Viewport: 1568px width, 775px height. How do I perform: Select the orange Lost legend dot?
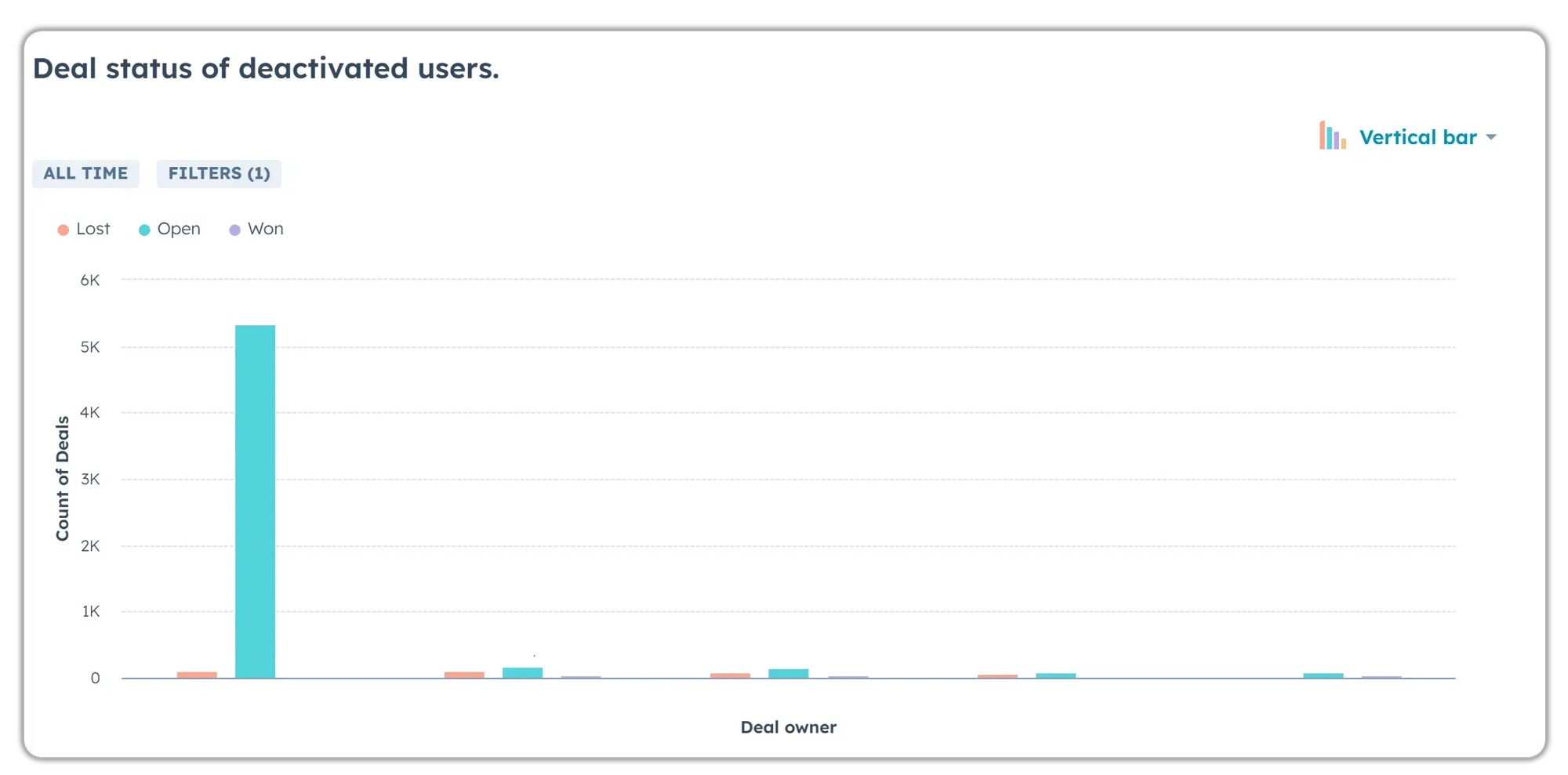[x=62, y=229]
